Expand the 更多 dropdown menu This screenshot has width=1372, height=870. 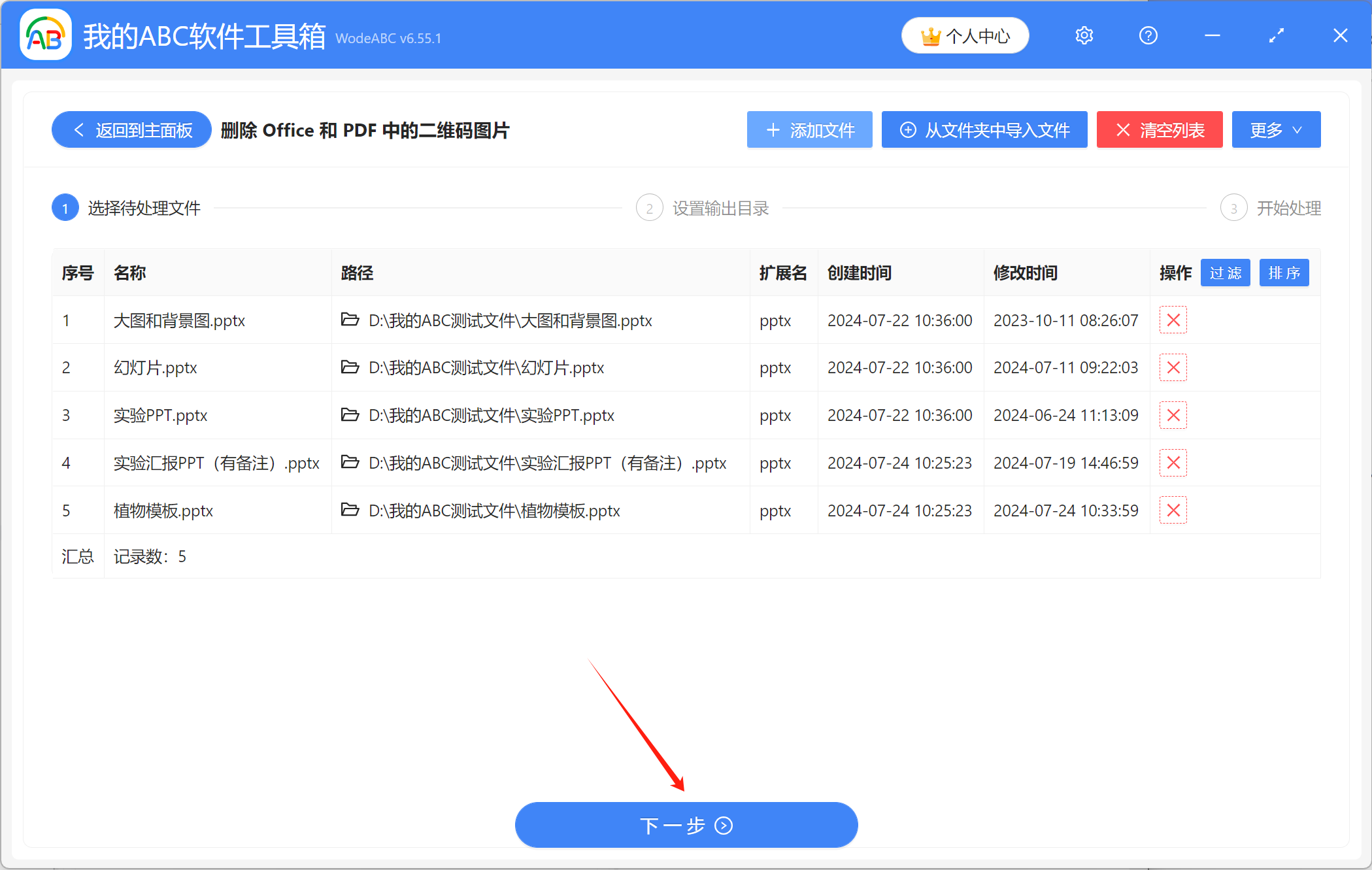[1275, 129]
